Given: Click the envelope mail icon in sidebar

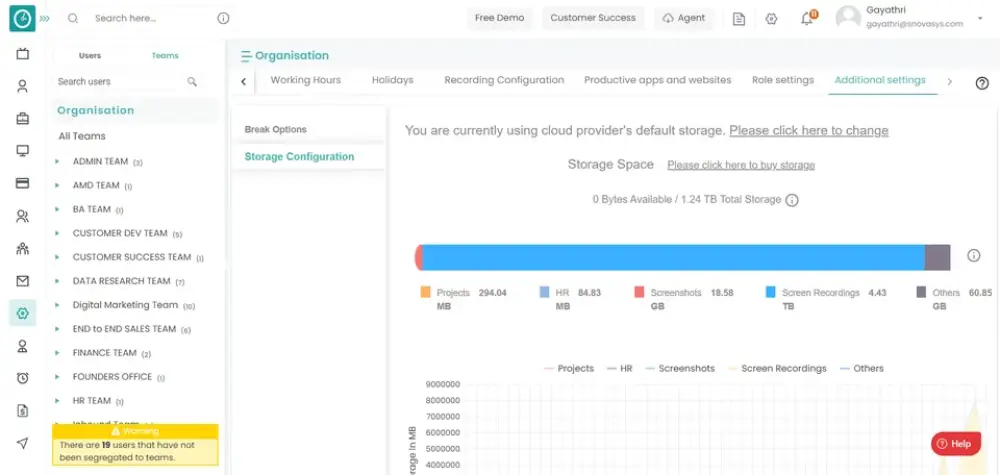Looking at the screenshot, I should (22, 281).
